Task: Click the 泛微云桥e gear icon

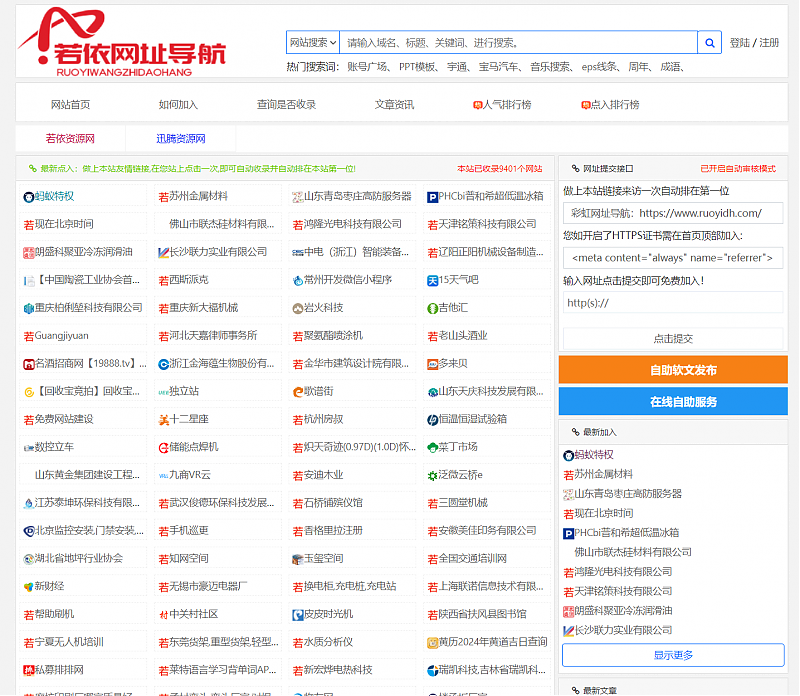Action: tap(432, 476)
